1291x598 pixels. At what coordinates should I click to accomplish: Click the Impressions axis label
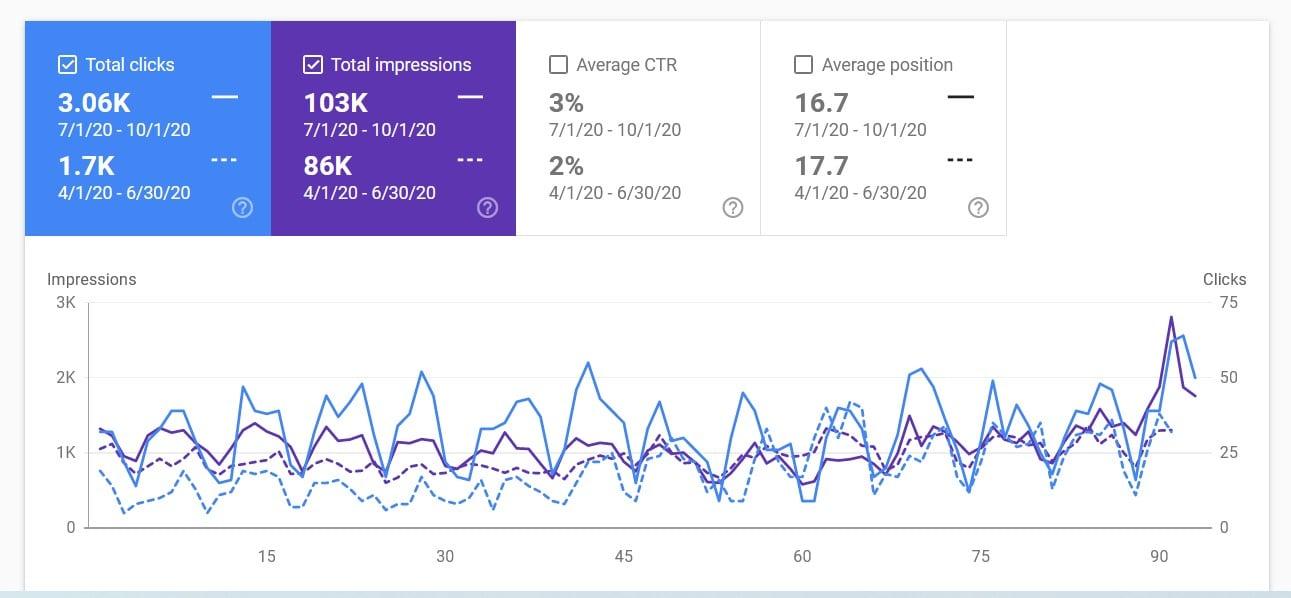92,279
